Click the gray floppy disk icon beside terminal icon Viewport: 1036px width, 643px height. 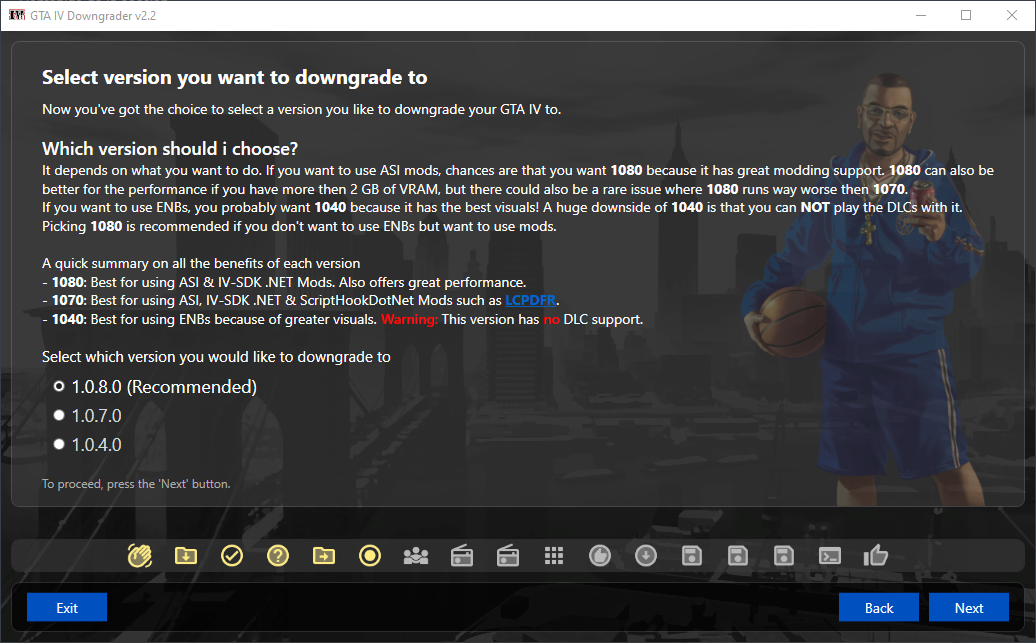point(784,556)
